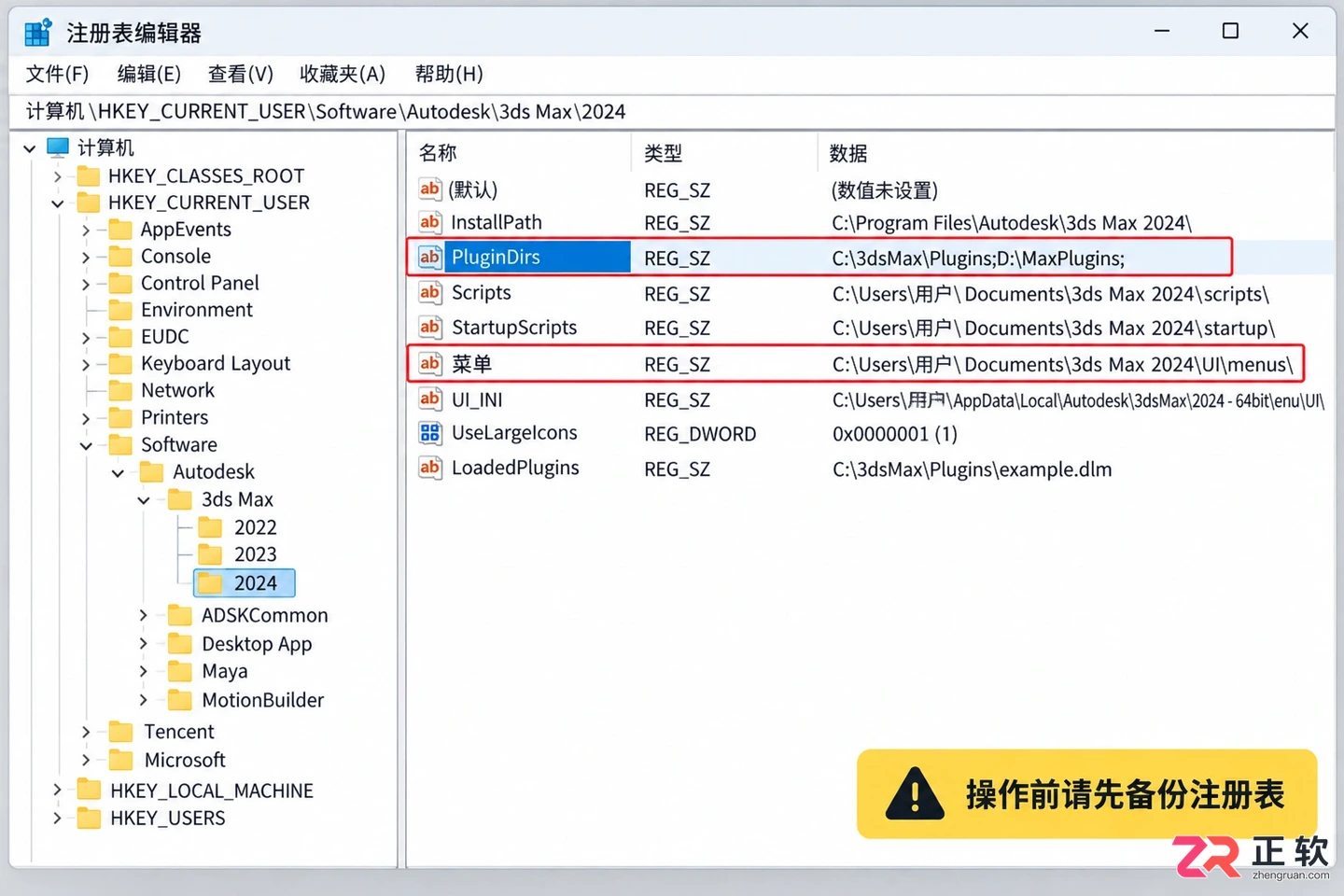Select the Keyboard Layout key
Viewport: 1344px width, 896px height.
[216, 363]
